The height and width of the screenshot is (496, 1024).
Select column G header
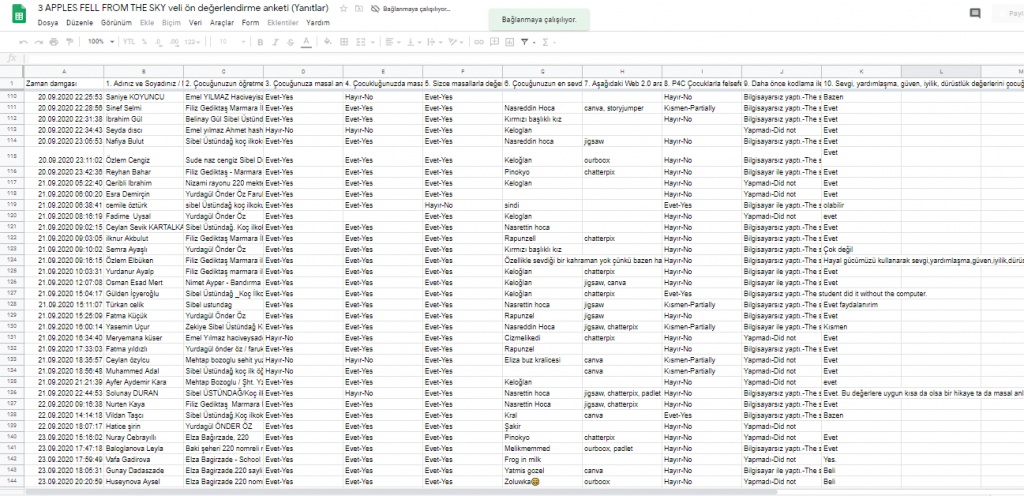pos(540,69)
